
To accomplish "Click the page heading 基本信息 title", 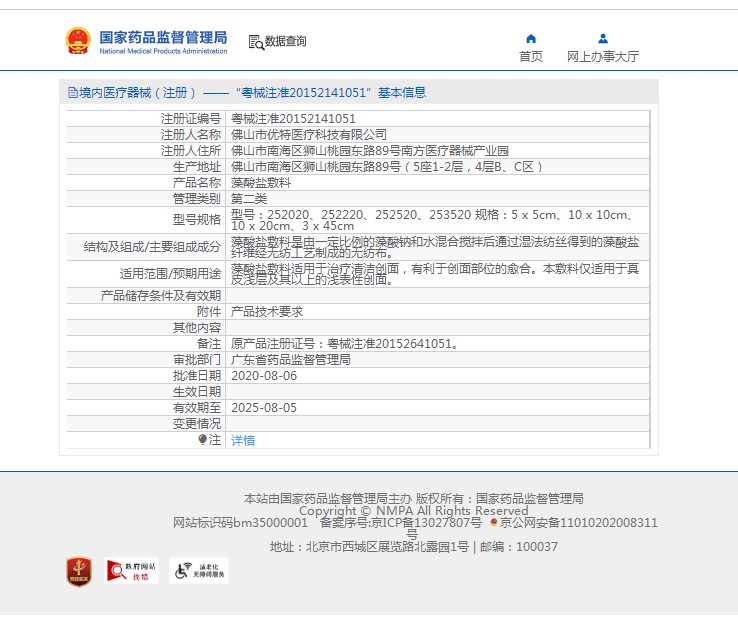I will pos(402,93).
